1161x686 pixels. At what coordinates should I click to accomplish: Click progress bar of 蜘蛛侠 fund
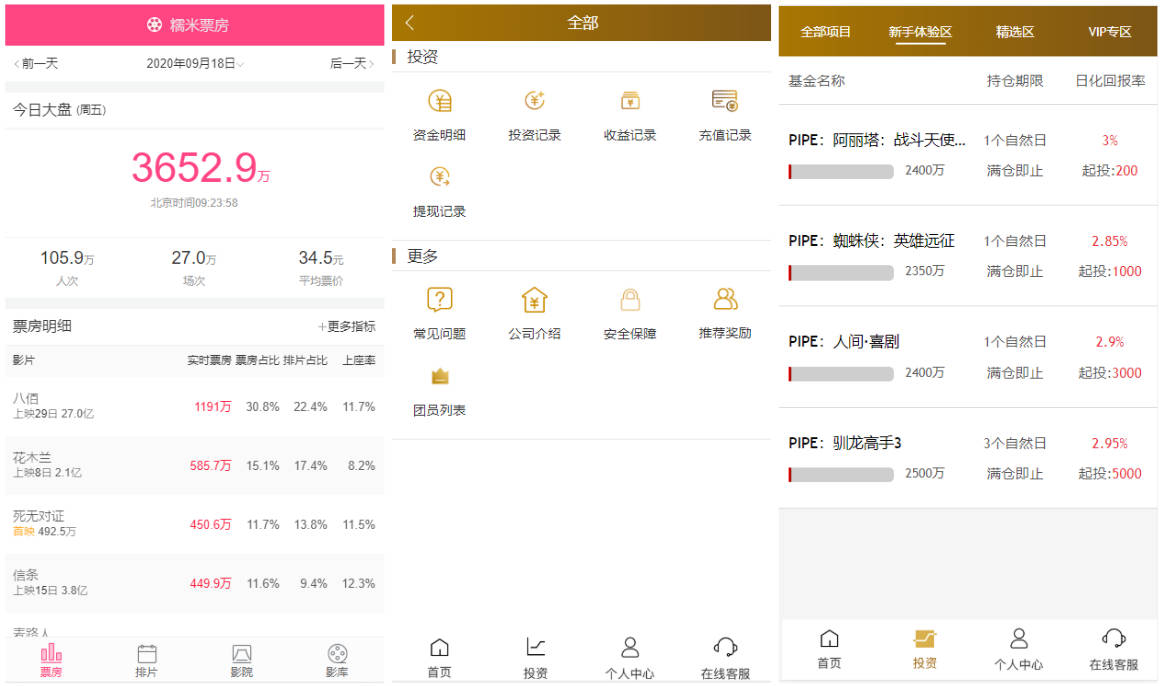pos(841,273)
